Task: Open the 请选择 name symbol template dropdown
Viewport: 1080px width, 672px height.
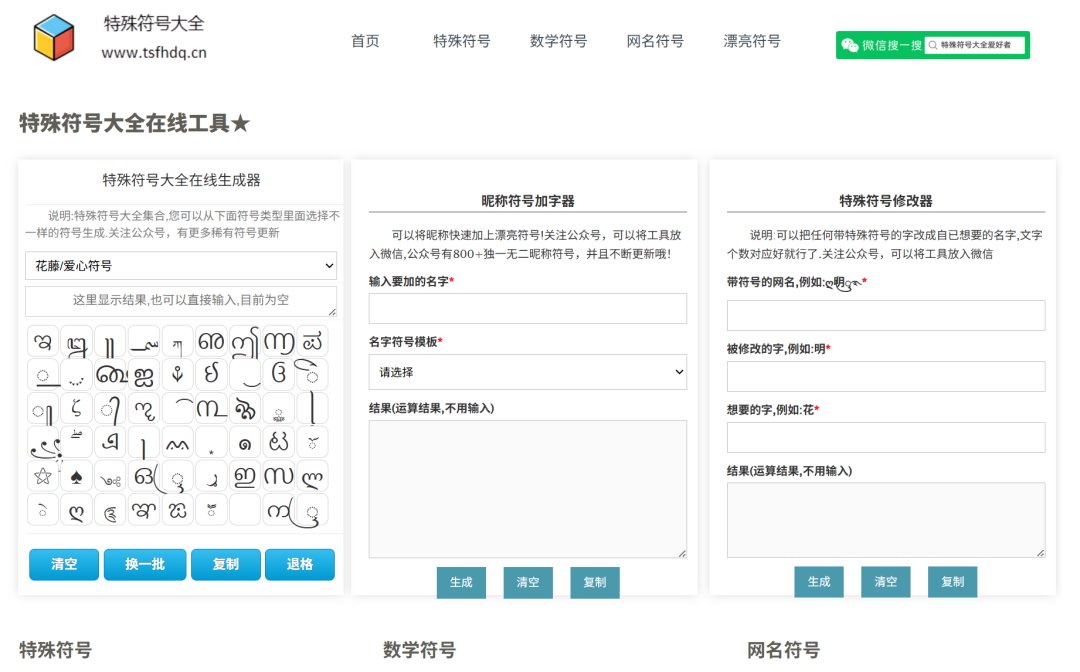Action: coord(528,371)
